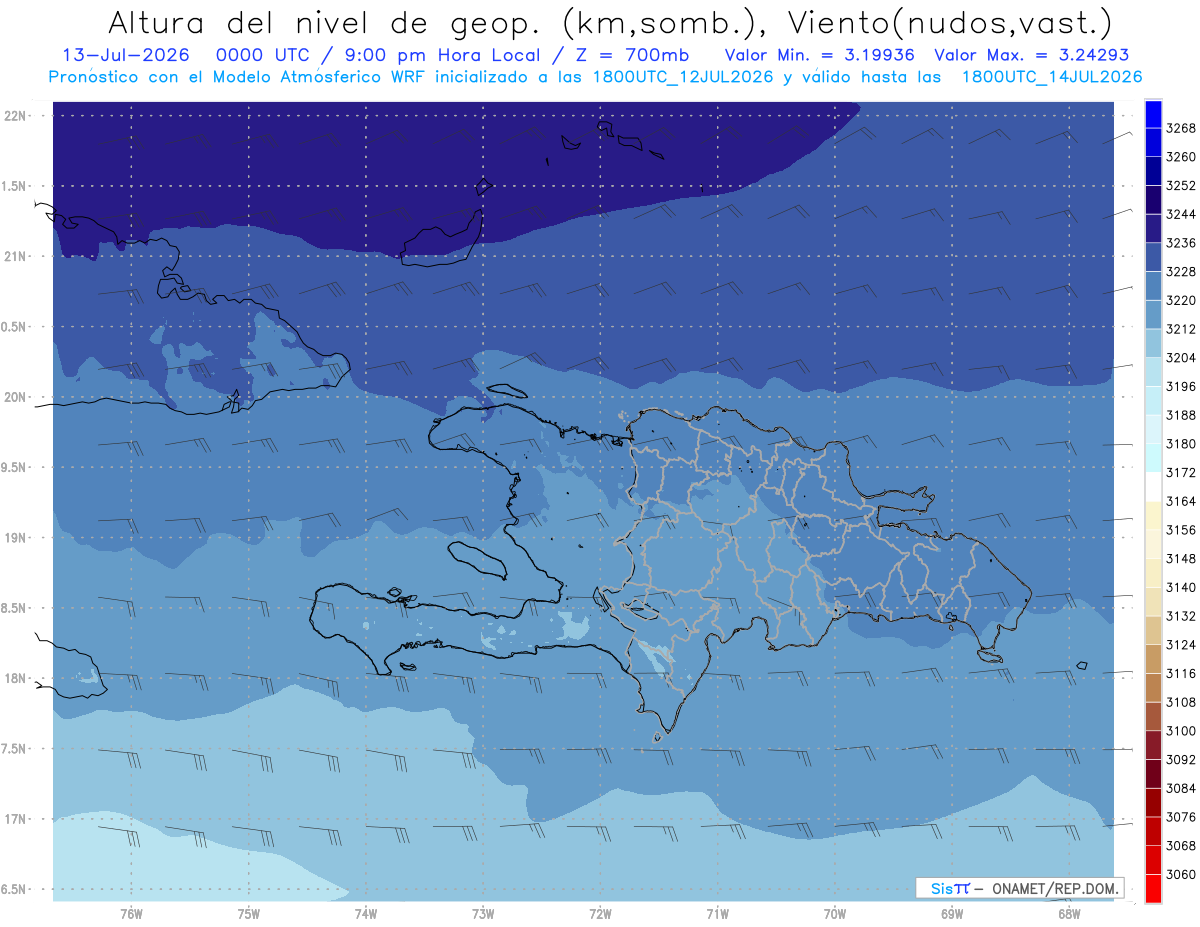Click the colorbar value '3268'
1200x927 pixels.
point(1181,128)
